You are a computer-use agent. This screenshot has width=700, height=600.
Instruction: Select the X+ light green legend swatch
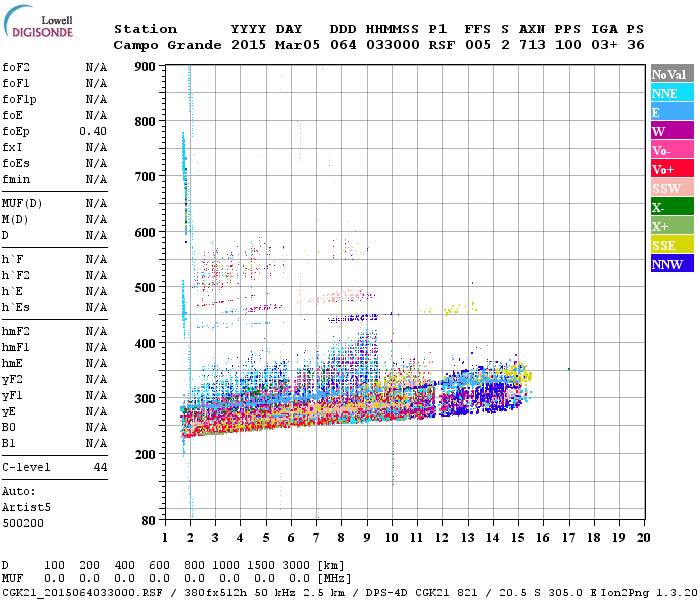coord(672,226)
